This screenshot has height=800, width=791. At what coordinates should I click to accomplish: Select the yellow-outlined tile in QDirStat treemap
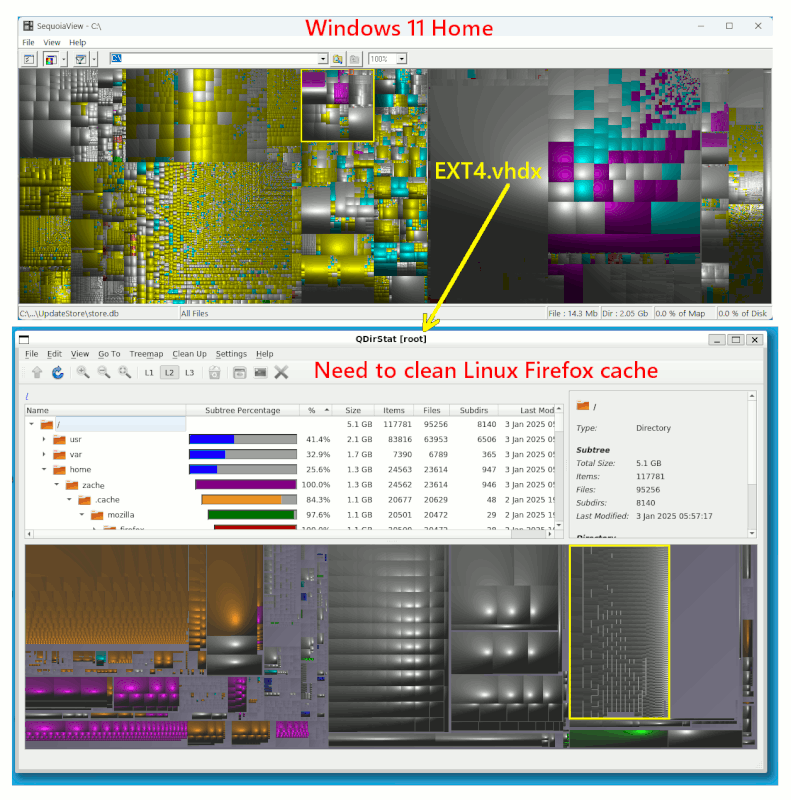tap(619, 632)
